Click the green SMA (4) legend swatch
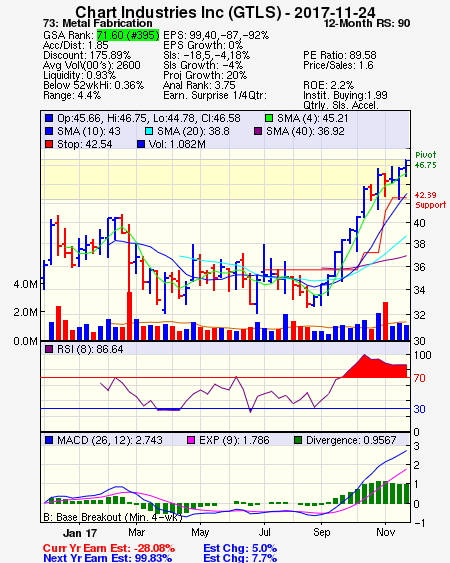 (269, 118)
